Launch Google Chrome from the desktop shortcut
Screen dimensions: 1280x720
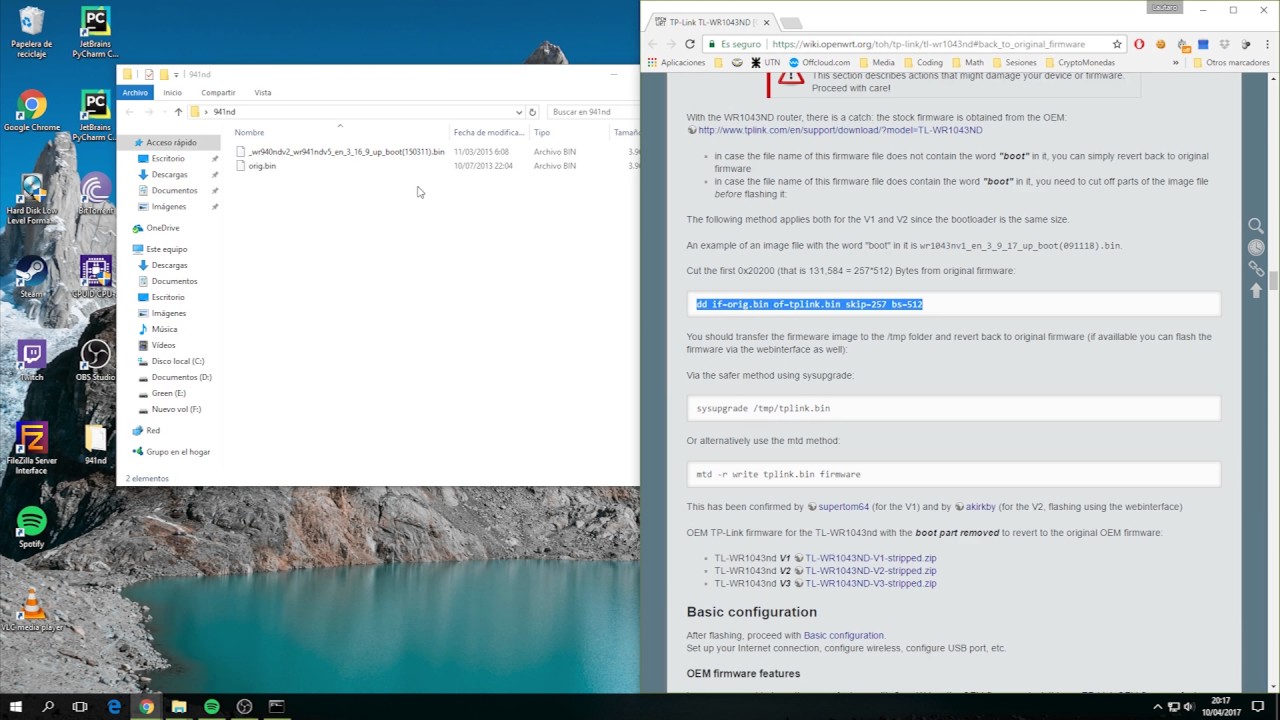pyautogui.click(x=32, y=111)
